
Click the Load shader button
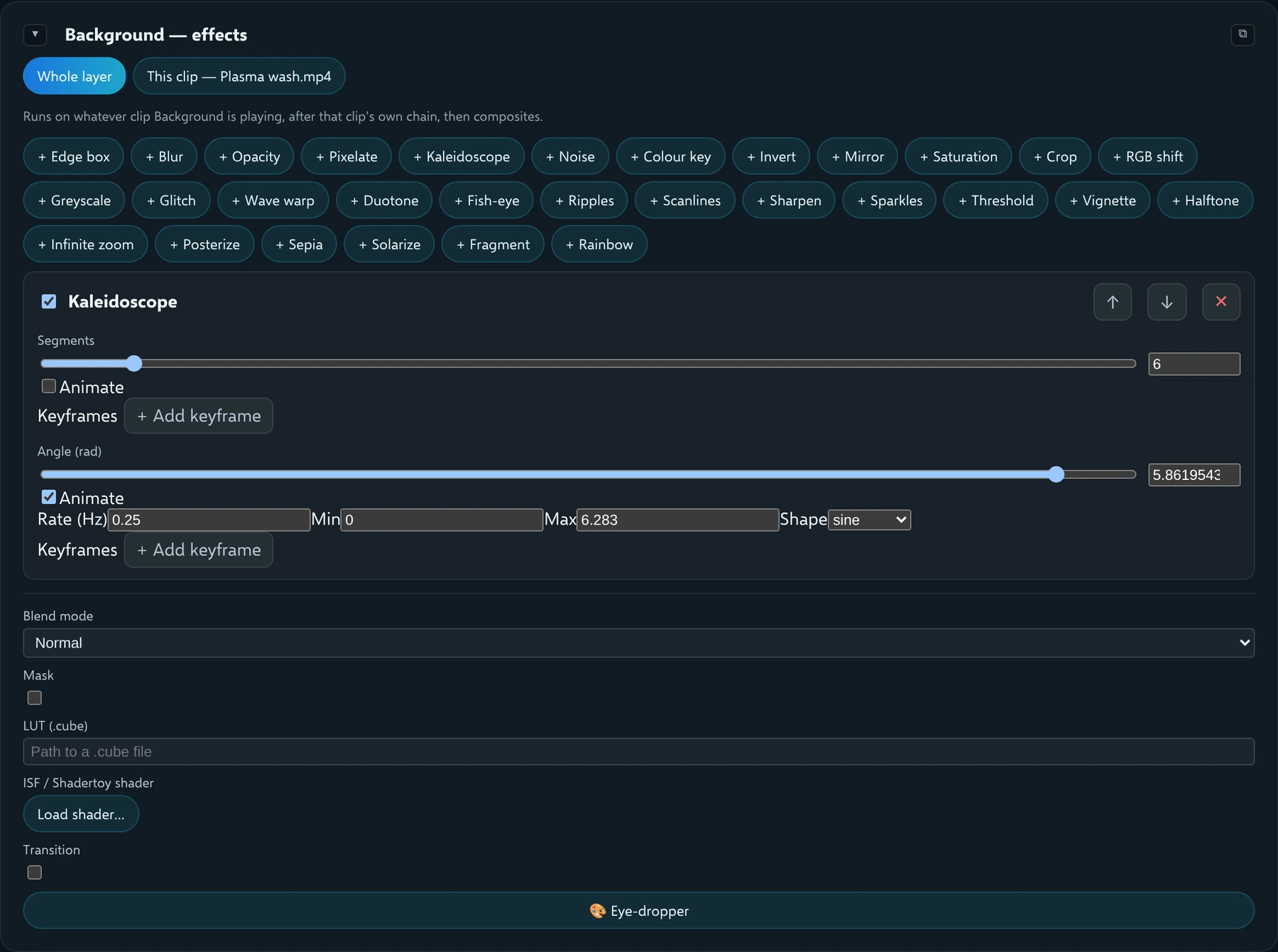point(81,814)
